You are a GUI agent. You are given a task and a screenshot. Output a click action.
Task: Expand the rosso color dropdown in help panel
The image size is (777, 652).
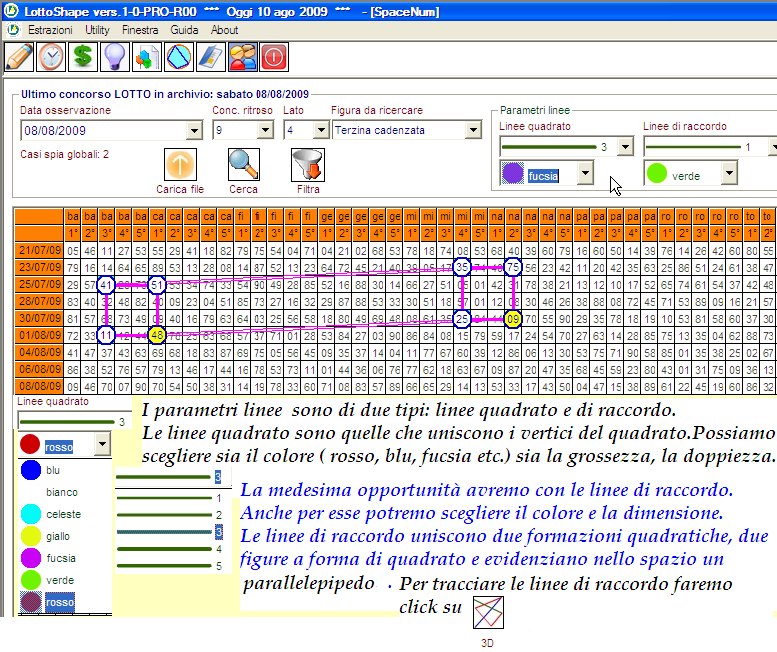pos(102,444)
